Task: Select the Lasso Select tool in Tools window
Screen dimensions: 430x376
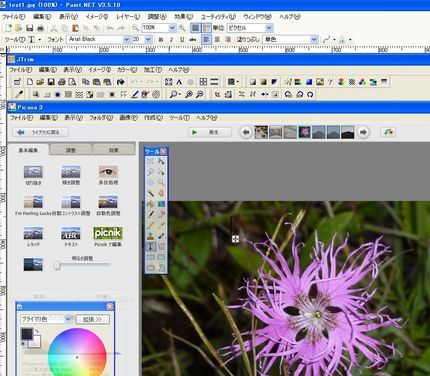Action: pyautogui.click(x=151, y=172)
